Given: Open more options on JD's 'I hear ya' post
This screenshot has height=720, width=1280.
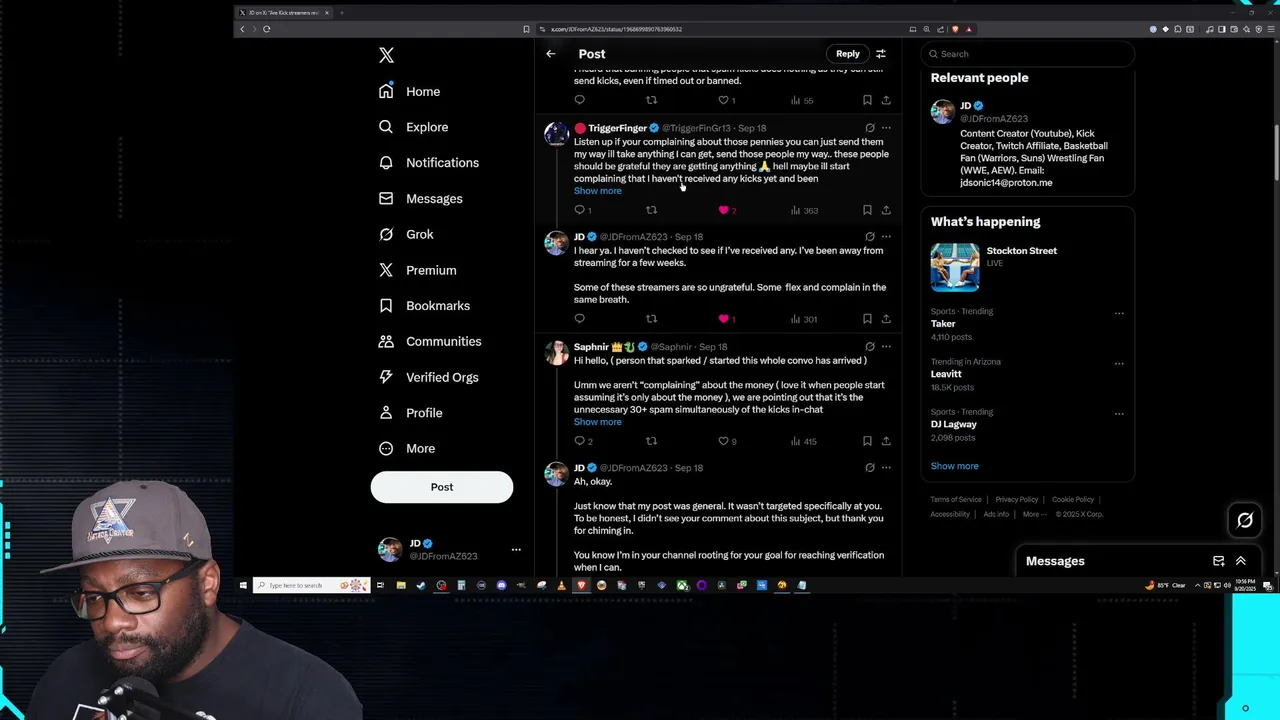Looking at the screenshot, I should (x=886, y=237).
